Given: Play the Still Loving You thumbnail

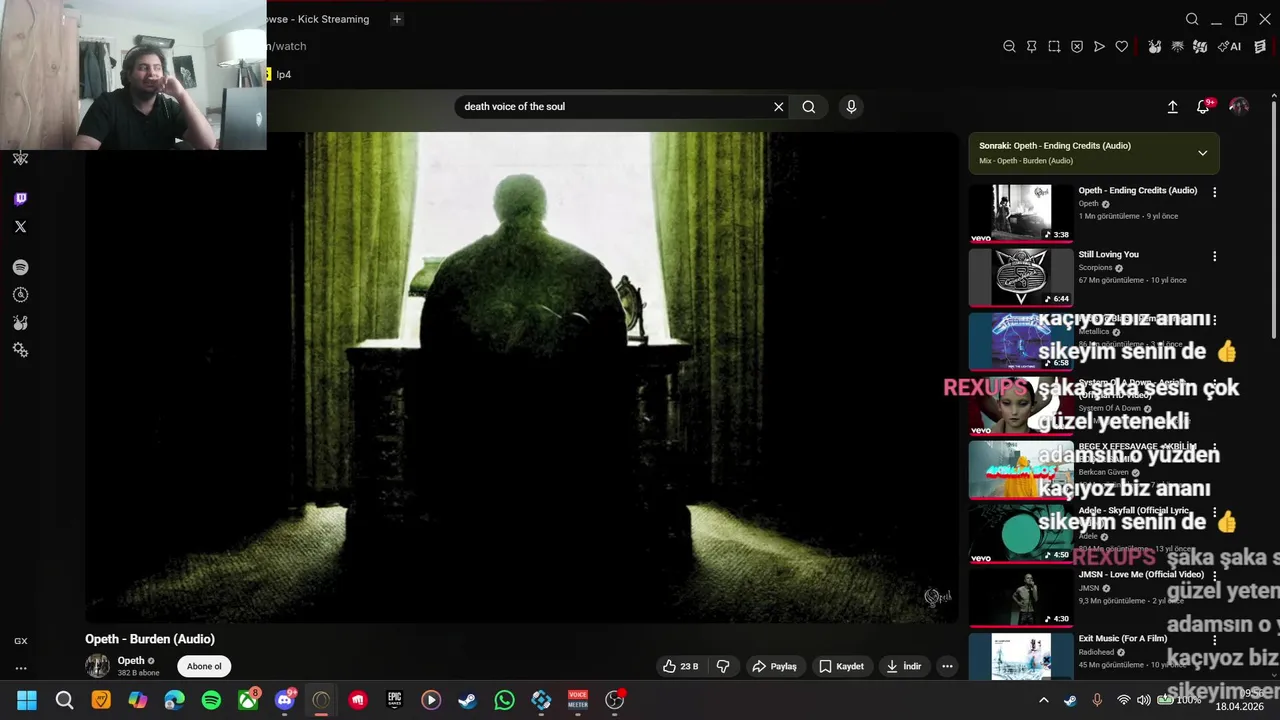Looking at the screenshot, I should click(1021, 276).
